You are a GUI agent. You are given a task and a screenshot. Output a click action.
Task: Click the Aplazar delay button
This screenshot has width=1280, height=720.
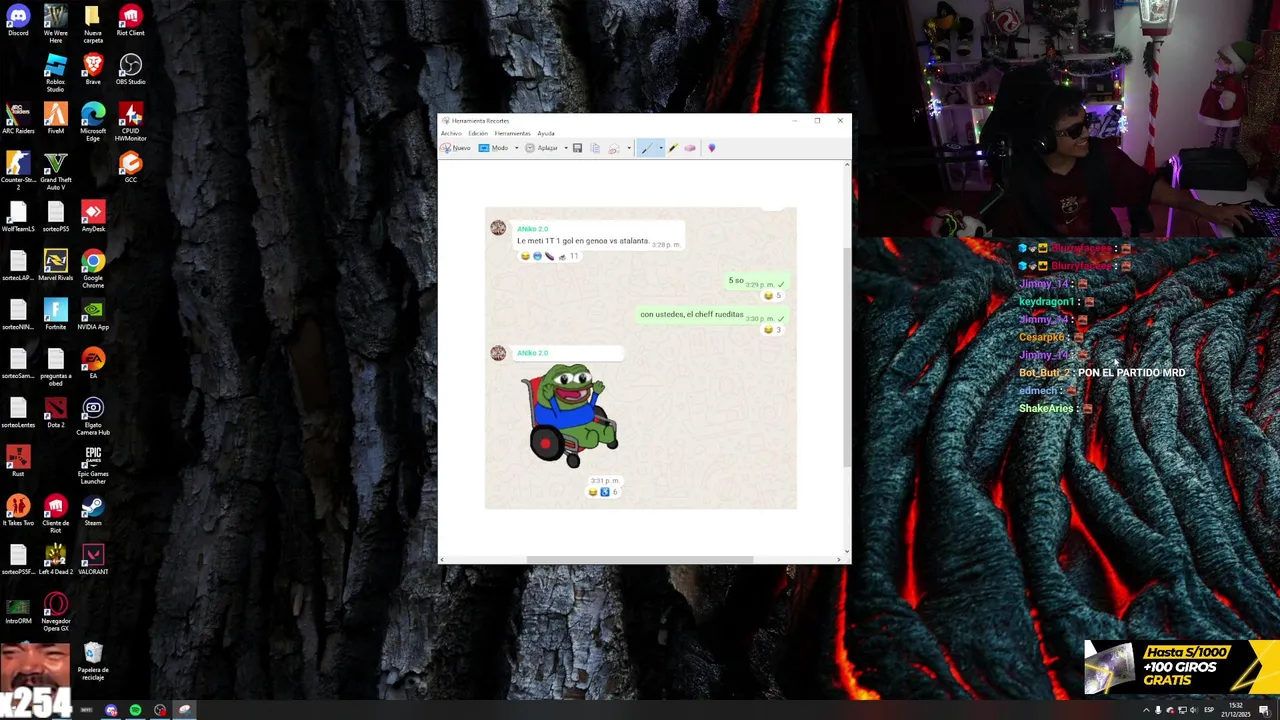click(541, 148)
